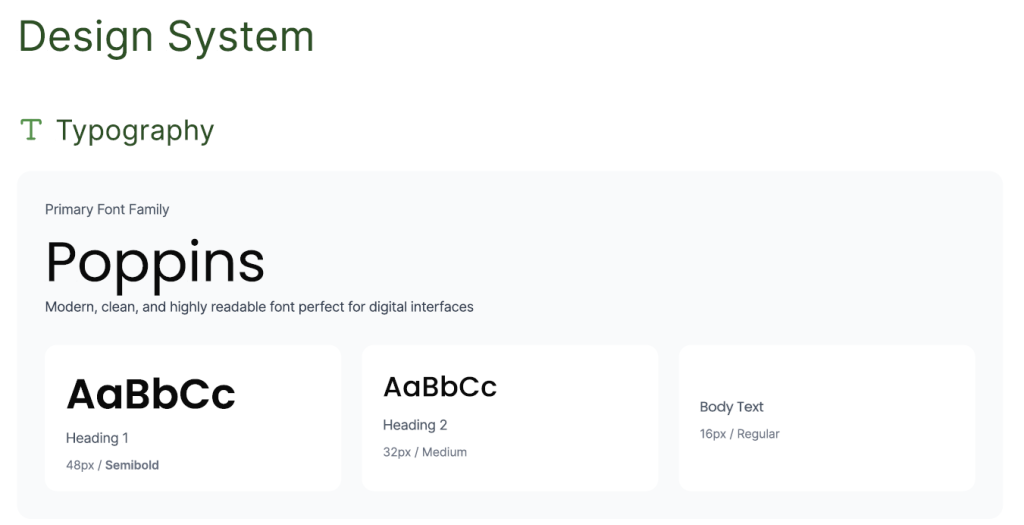The image size is (1024, 525).
Task: Click the Typography "T" icon
Action: (31, 129)
